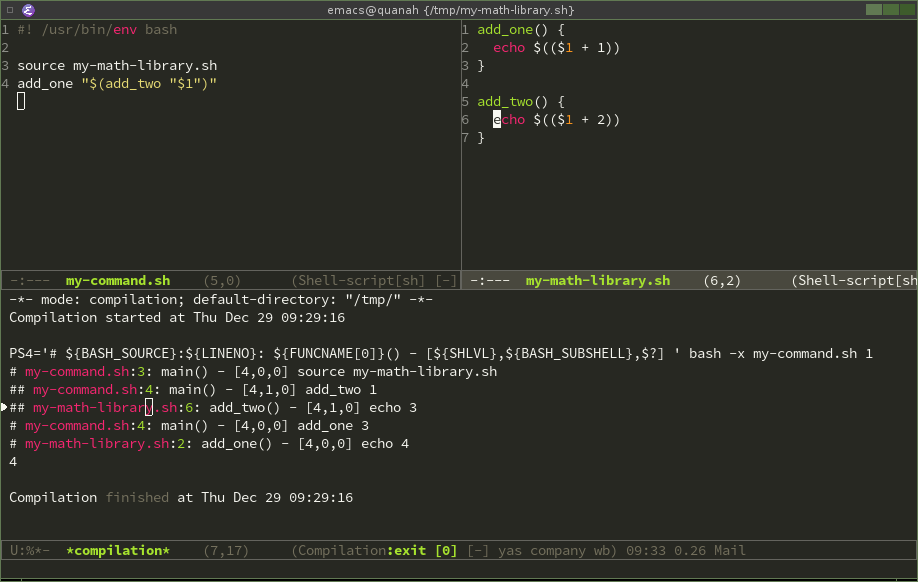Click 09:33 time display in mode line
Image resolution: width=918 pixels, height=582 pixels.
[x=646, y=551]
